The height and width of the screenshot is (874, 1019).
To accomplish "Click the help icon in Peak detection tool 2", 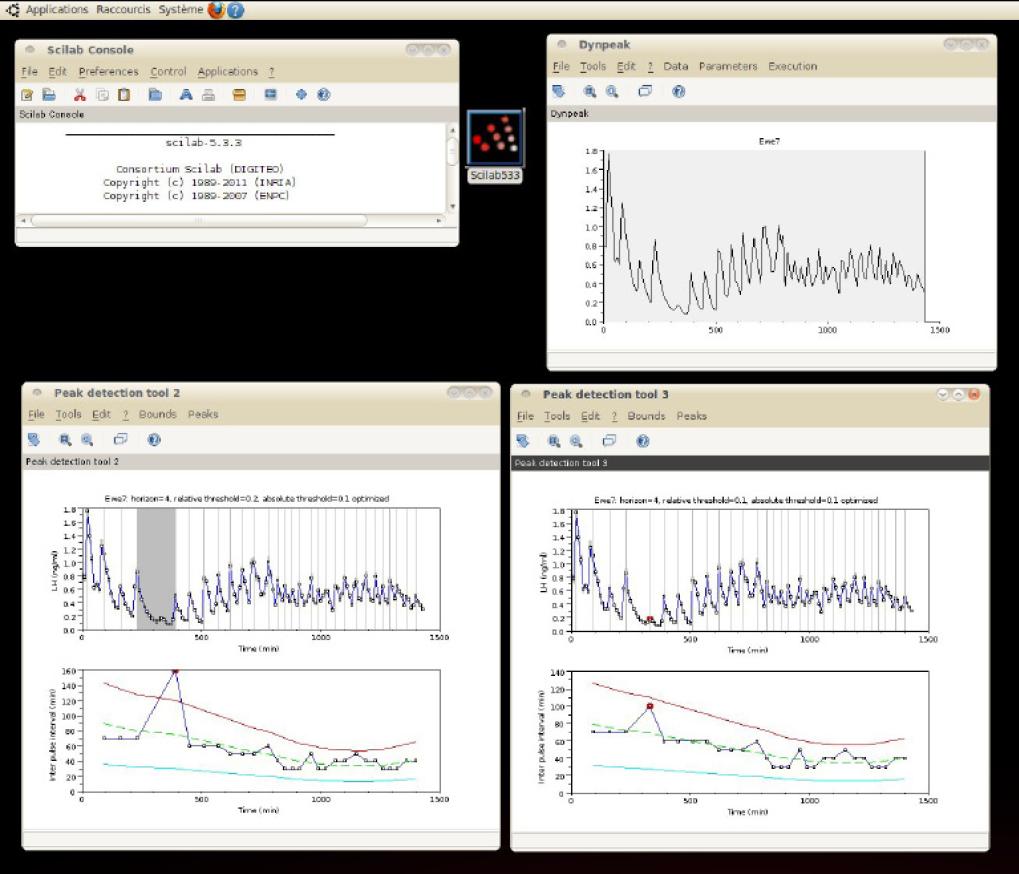I will 154,440.
